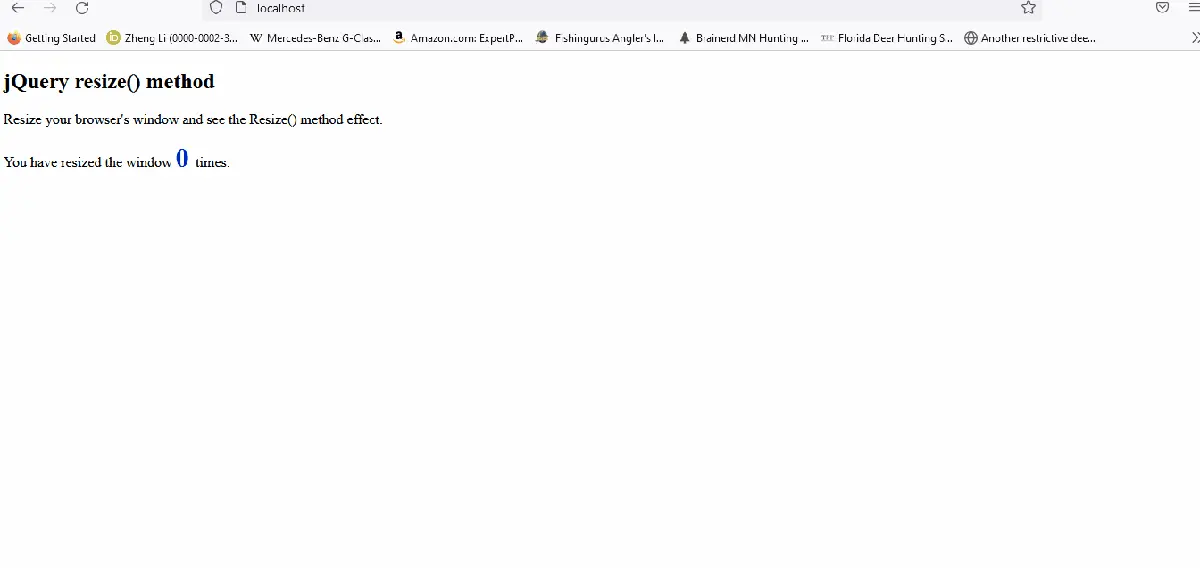Reload the current localhost page
The height and width of the screenshot is (568, 1200).
coord(82,7)
